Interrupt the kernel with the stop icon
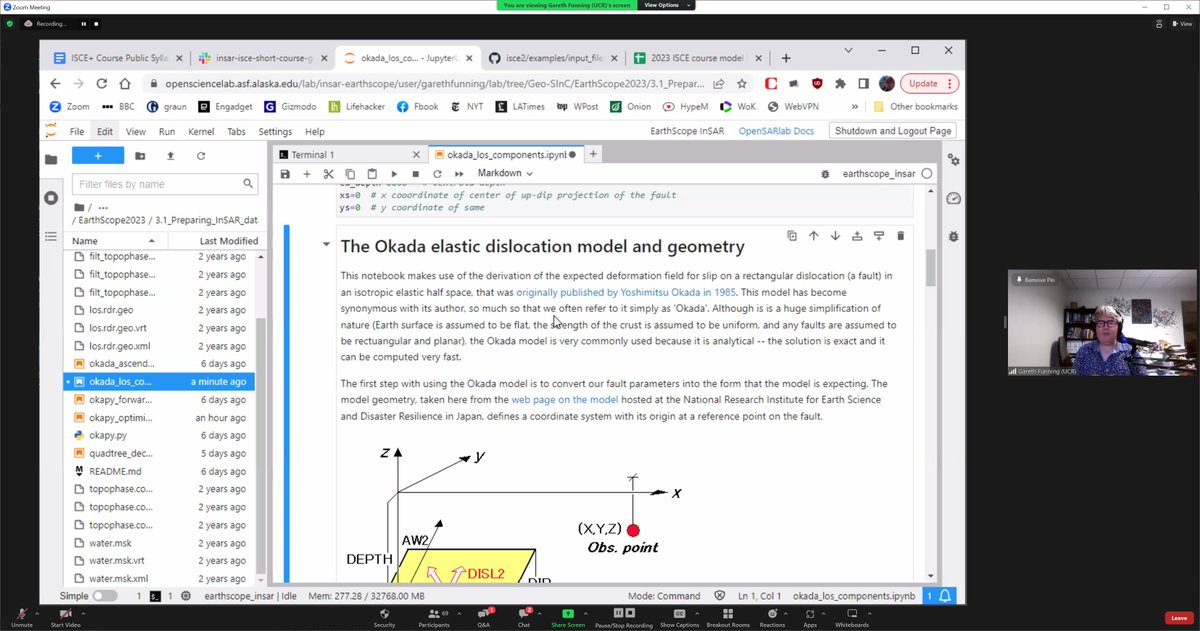Viewport: 1200px width, 631px height. tap(415, 174)
